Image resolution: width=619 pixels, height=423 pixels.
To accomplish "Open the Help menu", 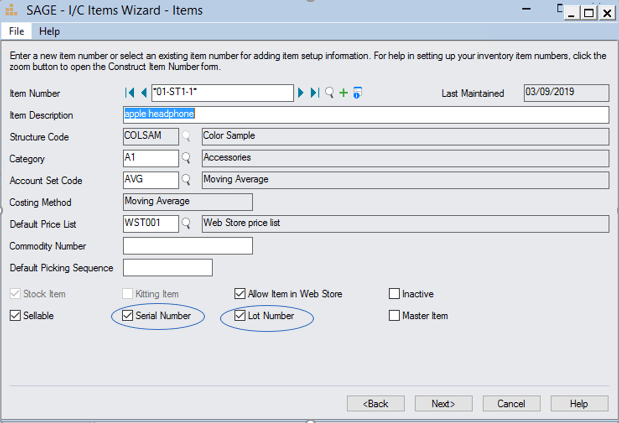I will (x=49, y=31).
